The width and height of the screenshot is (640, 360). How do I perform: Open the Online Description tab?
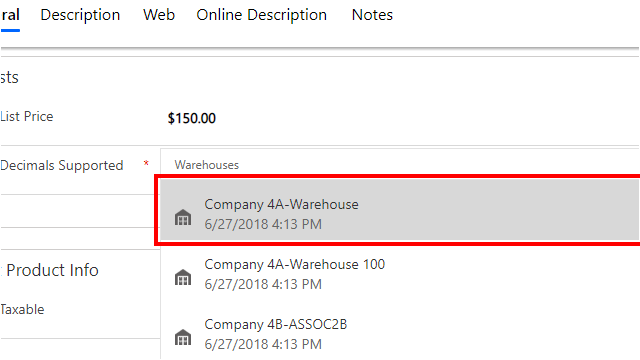pos(262,15)
